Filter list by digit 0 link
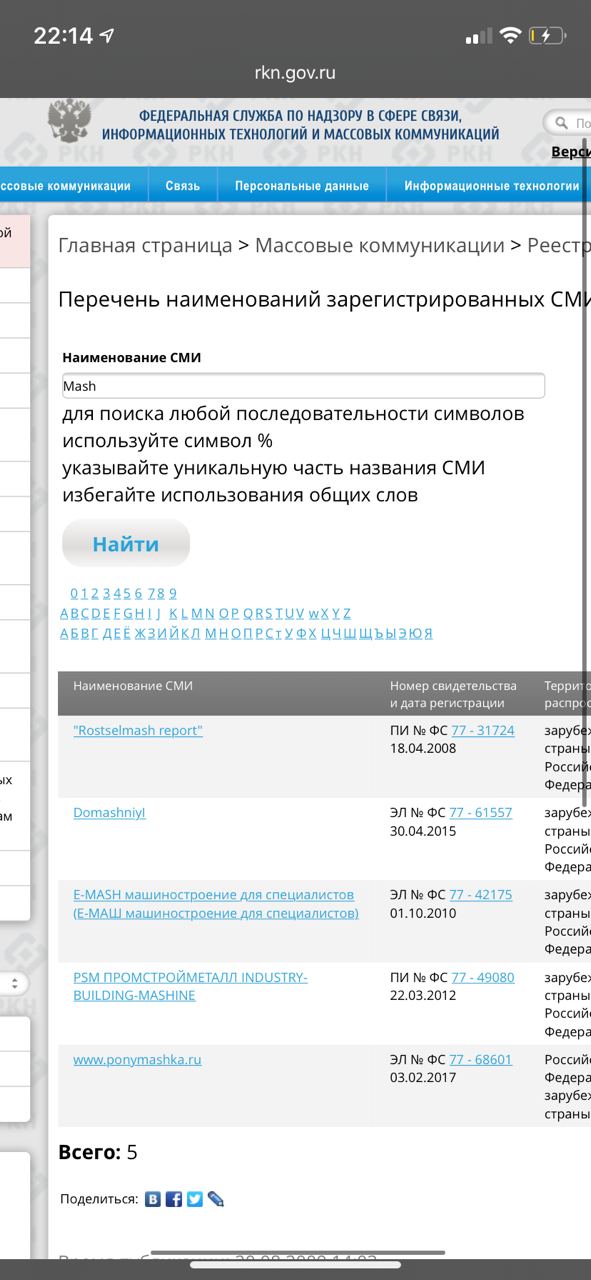Viewport: 591px width, 1280px height. pos(74,593)
